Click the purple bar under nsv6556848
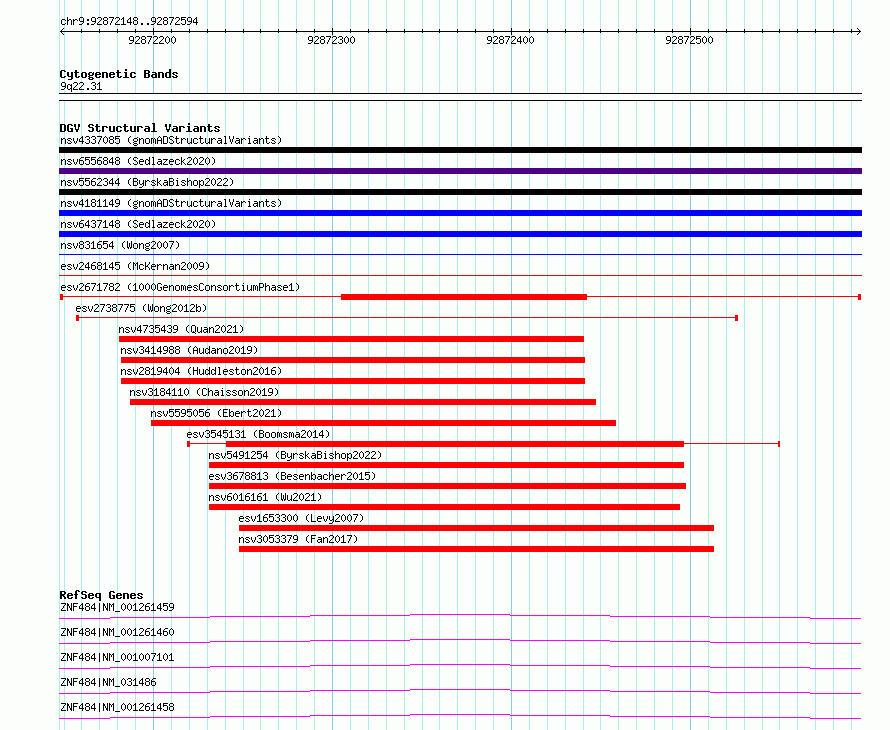 [460, 171]
